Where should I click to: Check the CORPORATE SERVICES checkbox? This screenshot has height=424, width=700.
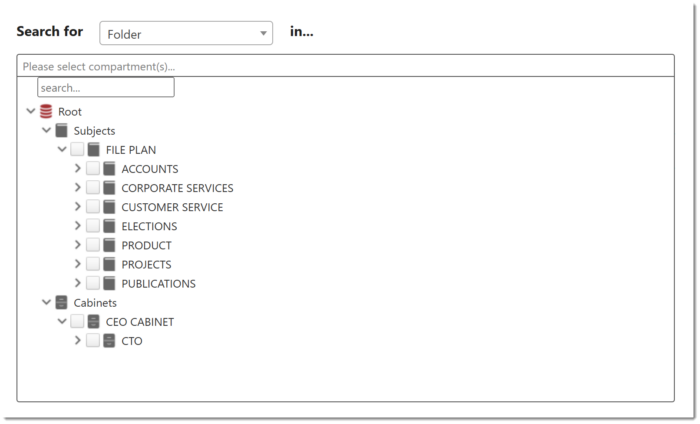click(x=93, y=187)
